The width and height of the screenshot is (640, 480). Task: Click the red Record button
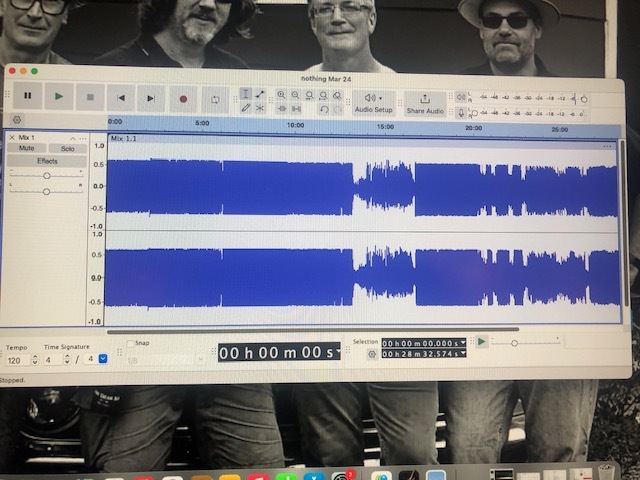click(183, 99)
